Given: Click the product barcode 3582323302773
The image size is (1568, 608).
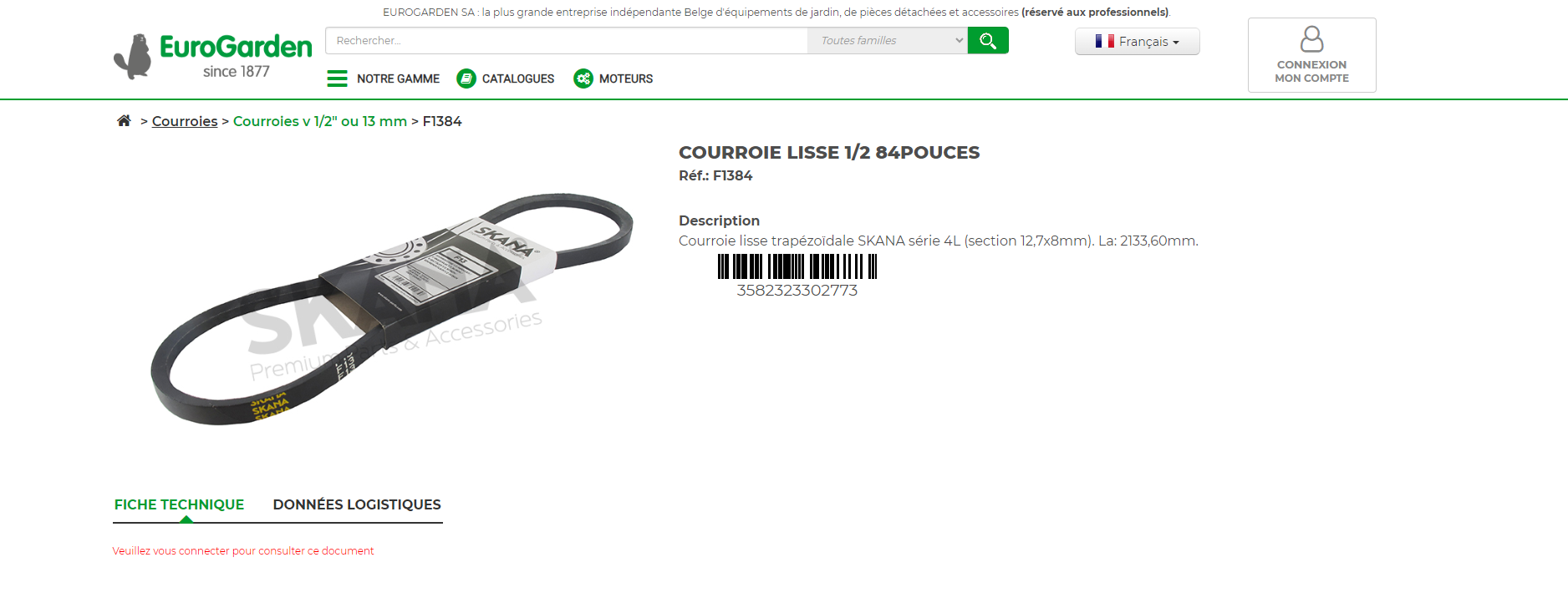Looking at the screenshot, I should point(797,276).
